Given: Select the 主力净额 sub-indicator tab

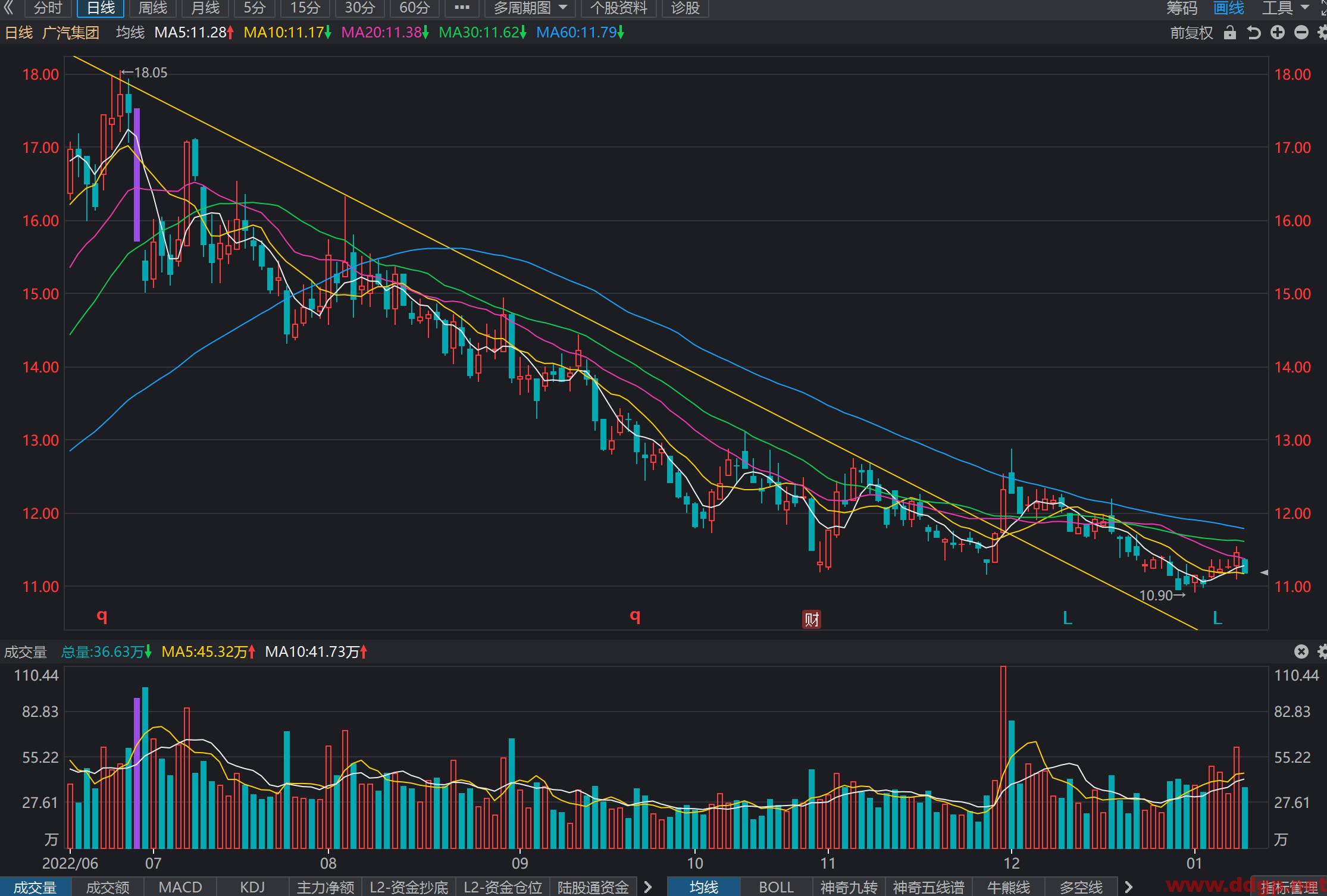Looking at the screenshot, I should [325, 887].
